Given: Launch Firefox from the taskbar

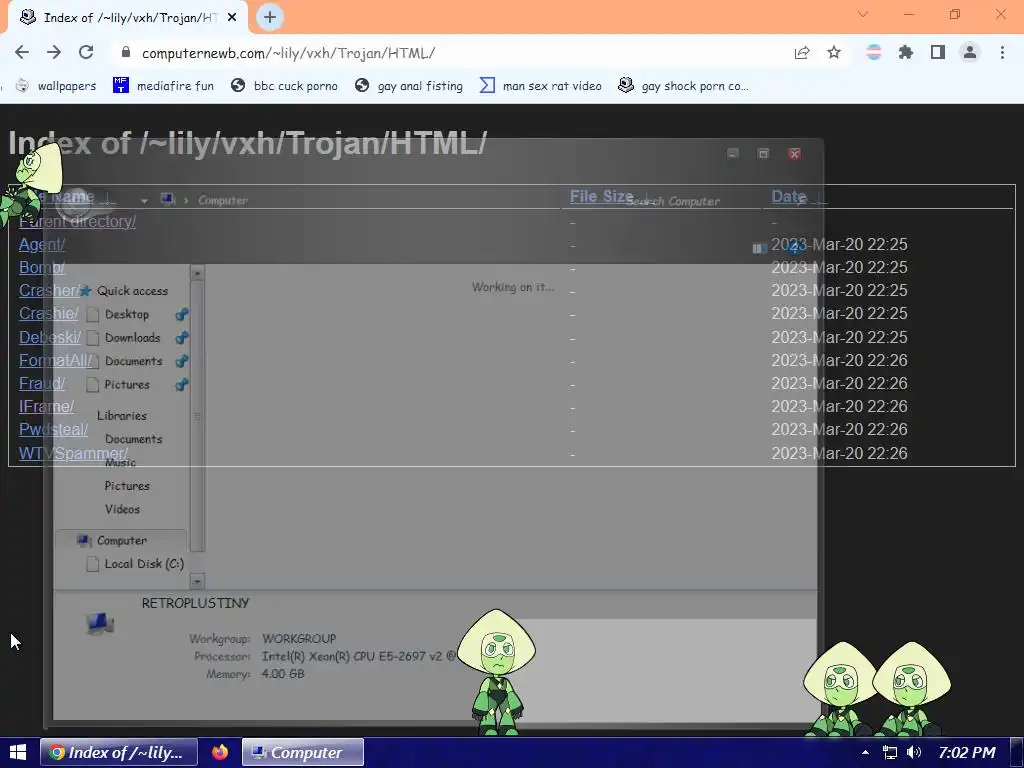Looking at the screenshot, I should pyautogui.click(x=220, y=752).
